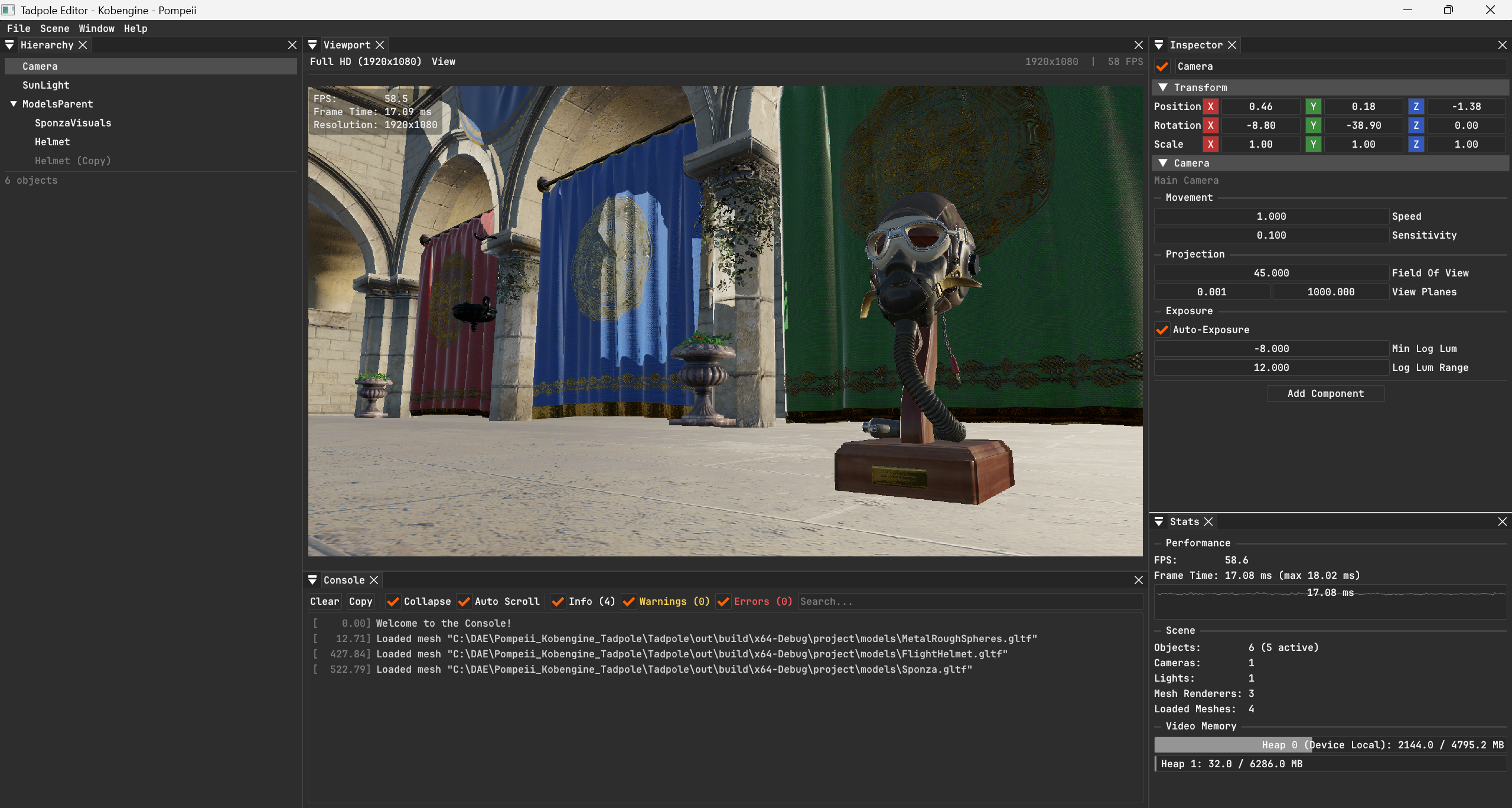Collapse the Transform component section
Image resolution: width=1512 pixels, height=808 pixels.
pyautogui.click(x=1163, y=87)
